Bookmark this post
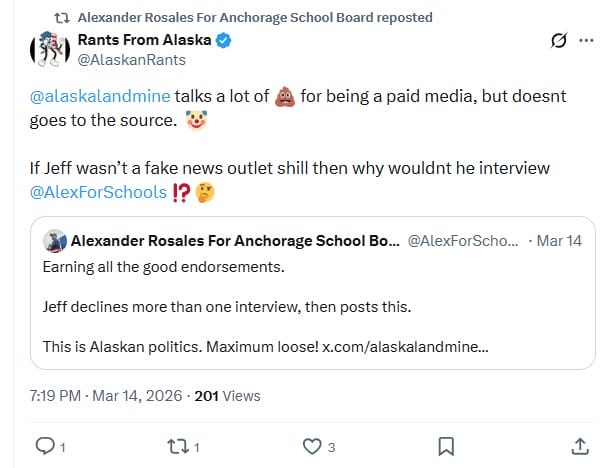 pos(447,446)
